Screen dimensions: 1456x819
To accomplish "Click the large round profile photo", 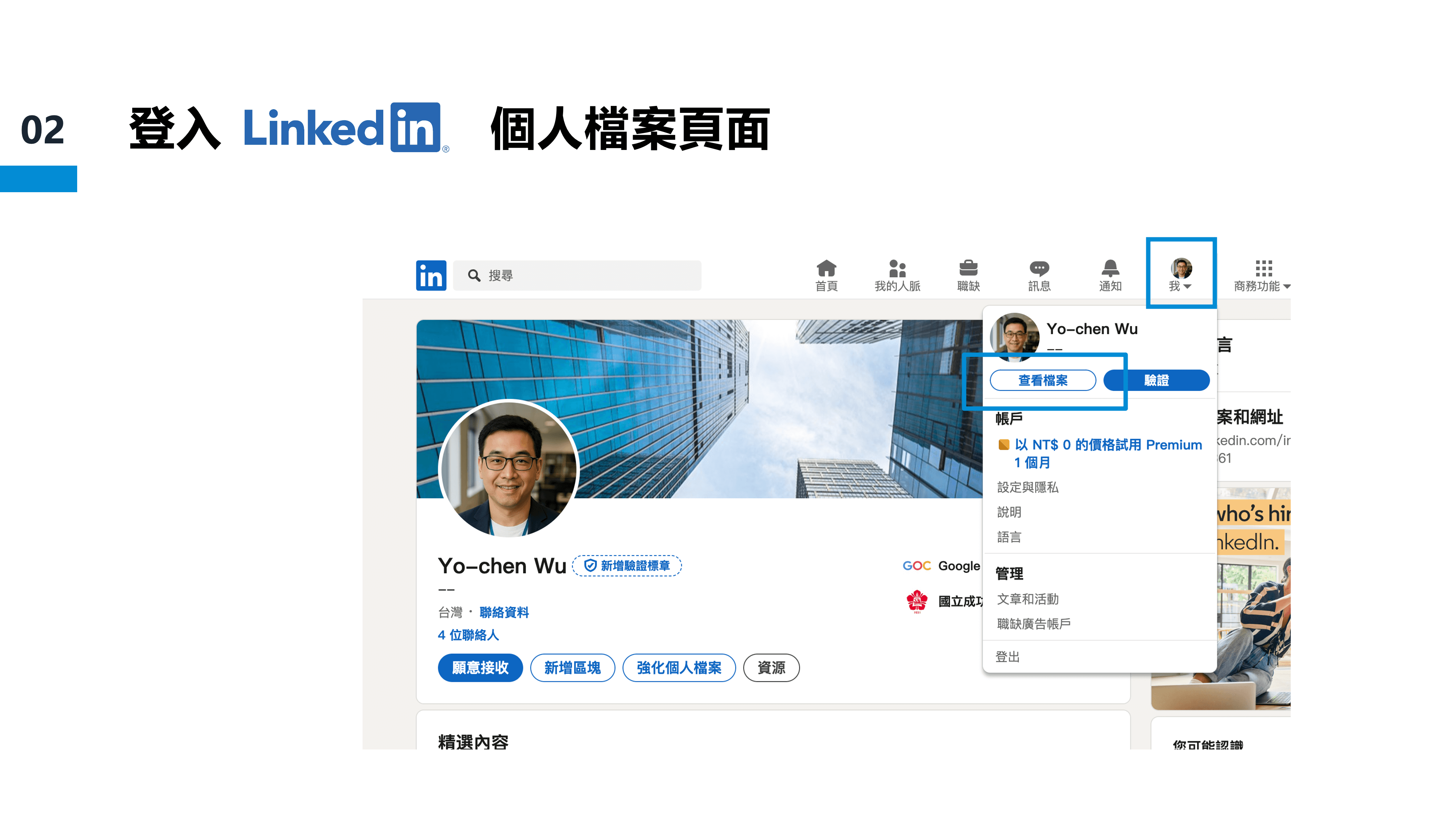I will coord(509,469).
